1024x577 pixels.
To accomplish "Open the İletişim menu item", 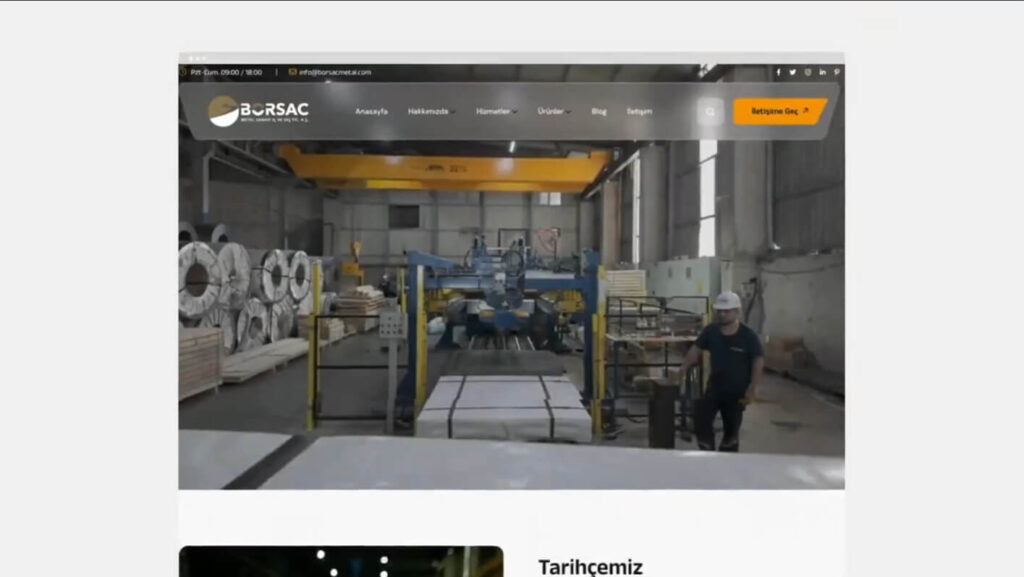I will (x=639, y=112).
